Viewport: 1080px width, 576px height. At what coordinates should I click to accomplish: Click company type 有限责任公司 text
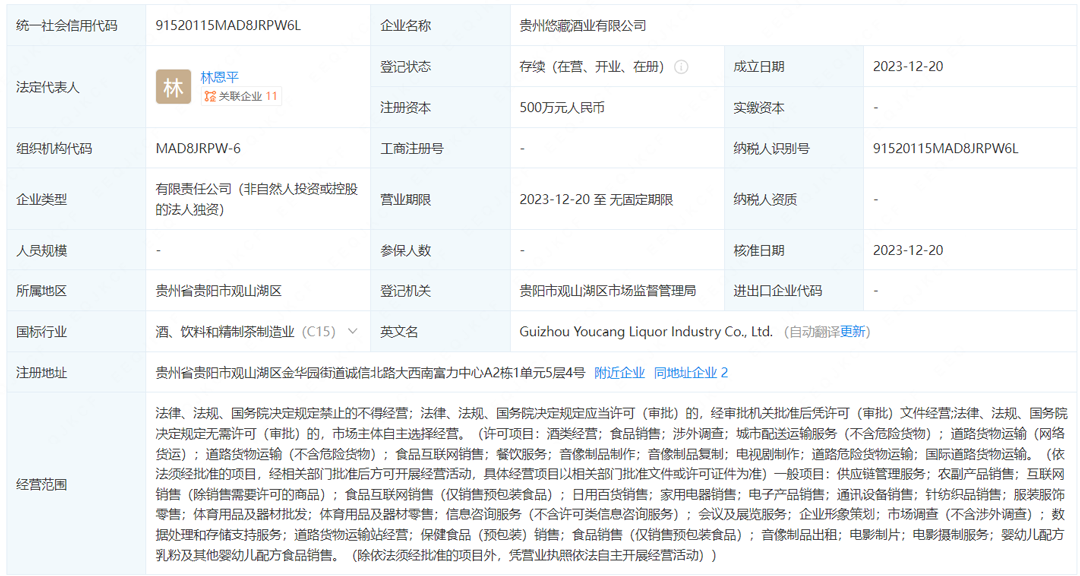point(256,199)
